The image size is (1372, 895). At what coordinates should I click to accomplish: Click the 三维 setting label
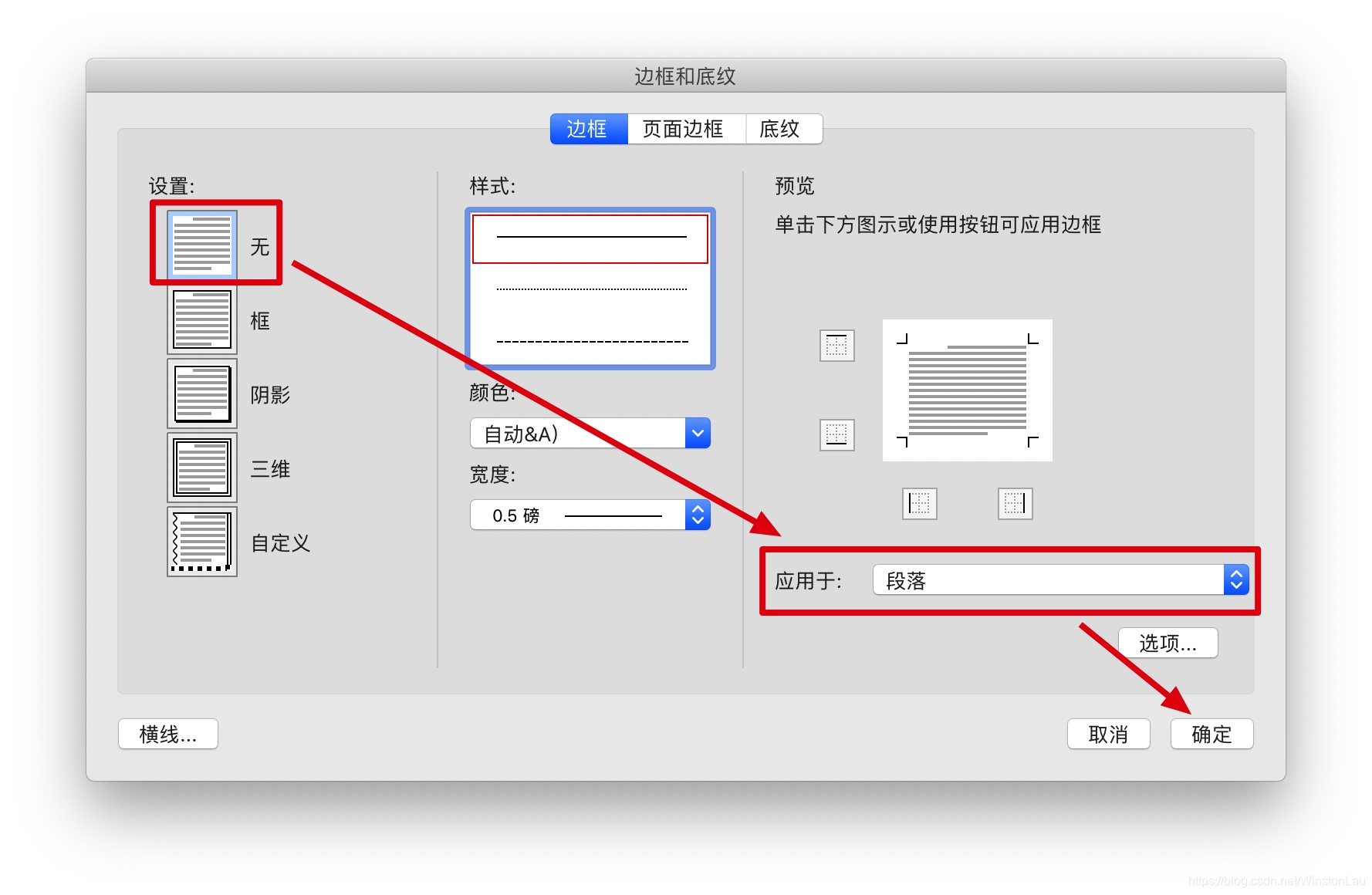[270, 469]
